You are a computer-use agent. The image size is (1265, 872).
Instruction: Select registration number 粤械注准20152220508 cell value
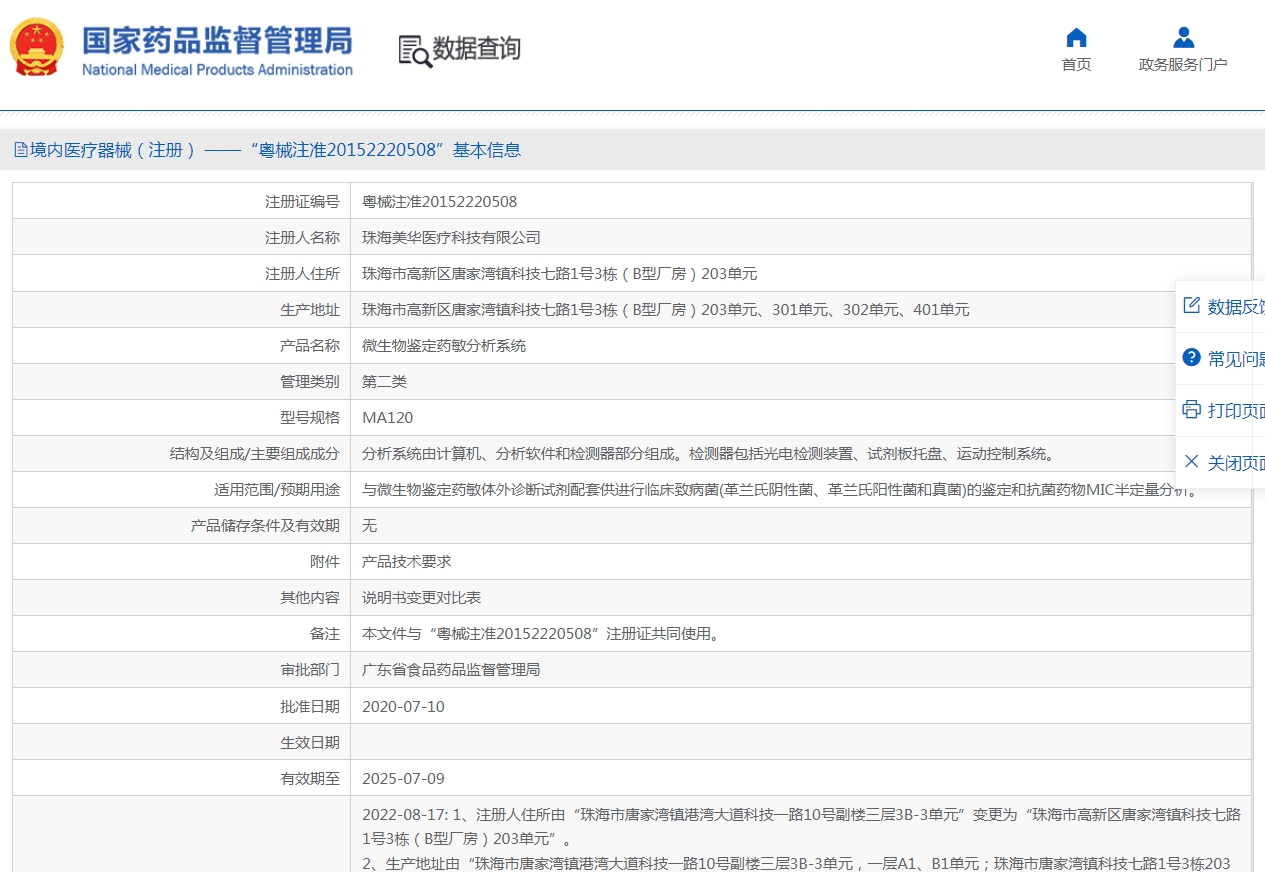tap(439, 202)
